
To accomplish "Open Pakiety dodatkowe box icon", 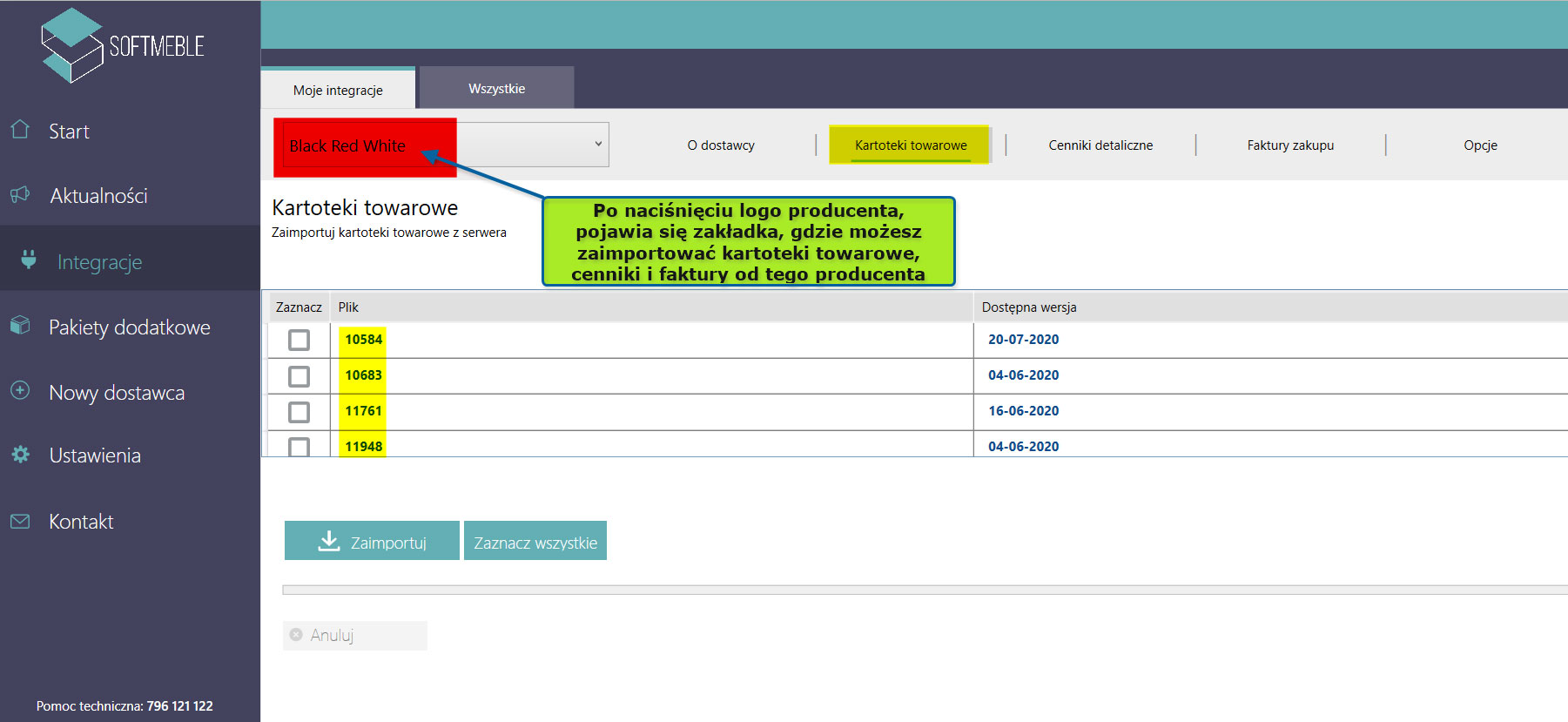I will pyautogui.click(x=20, y=326).
